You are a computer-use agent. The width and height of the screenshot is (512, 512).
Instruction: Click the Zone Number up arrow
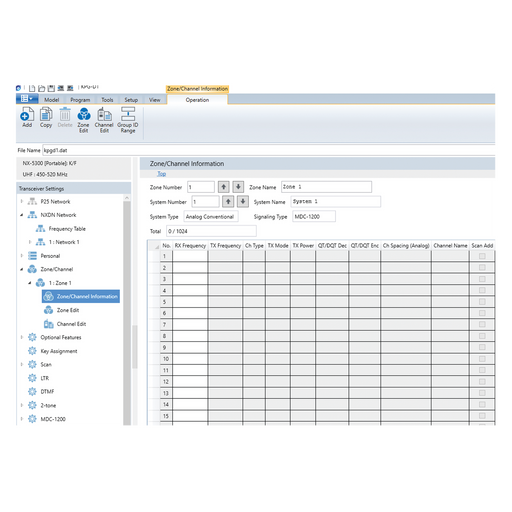pyautogui.click(x=224, y=187)
